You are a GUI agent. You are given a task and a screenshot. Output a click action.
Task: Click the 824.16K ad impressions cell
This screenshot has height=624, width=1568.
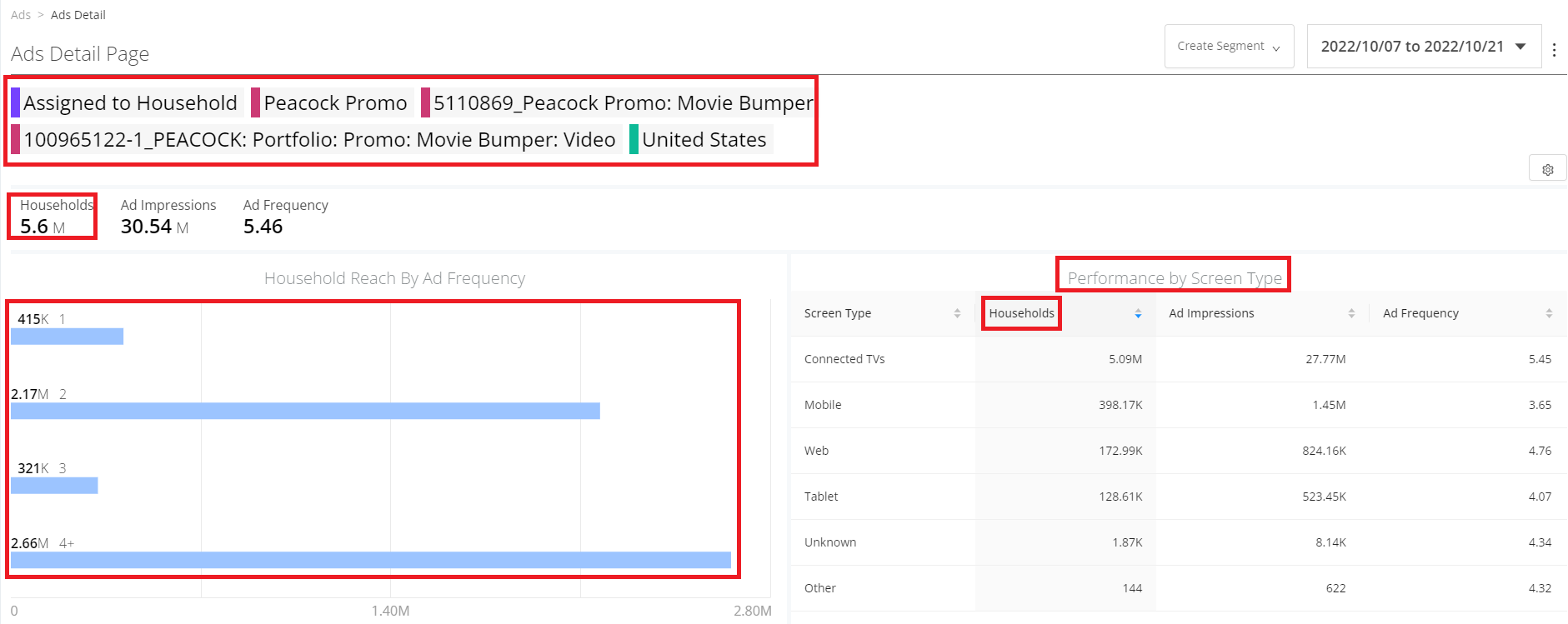(1324, 451)
